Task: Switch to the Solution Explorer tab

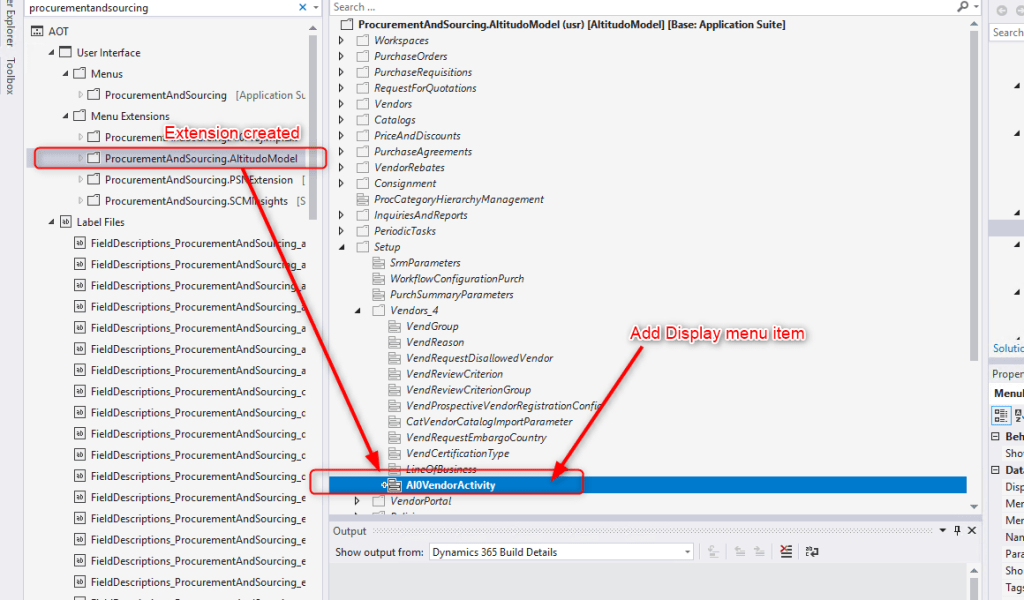Action: pos(1007,348)
